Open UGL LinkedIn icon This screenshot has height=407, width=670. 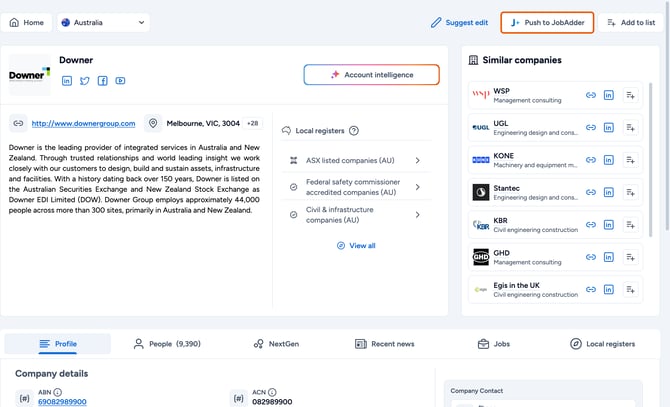[608, 128]
